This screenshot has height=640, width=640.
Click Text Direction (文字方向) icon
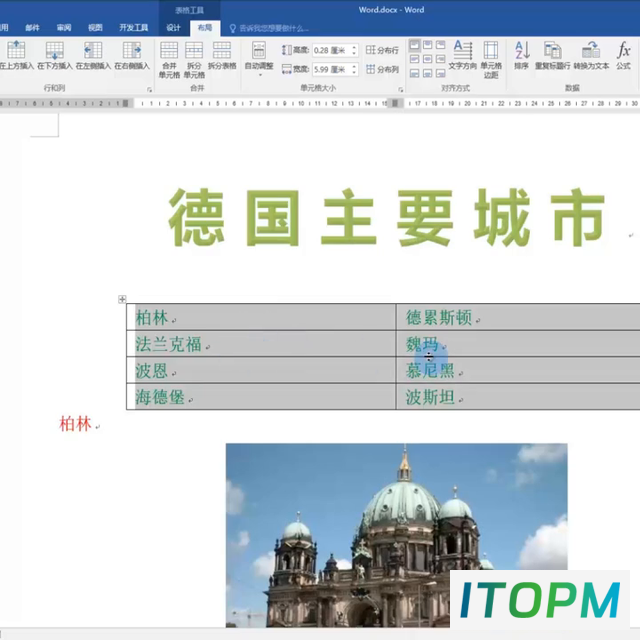click(x=462, y=50)
